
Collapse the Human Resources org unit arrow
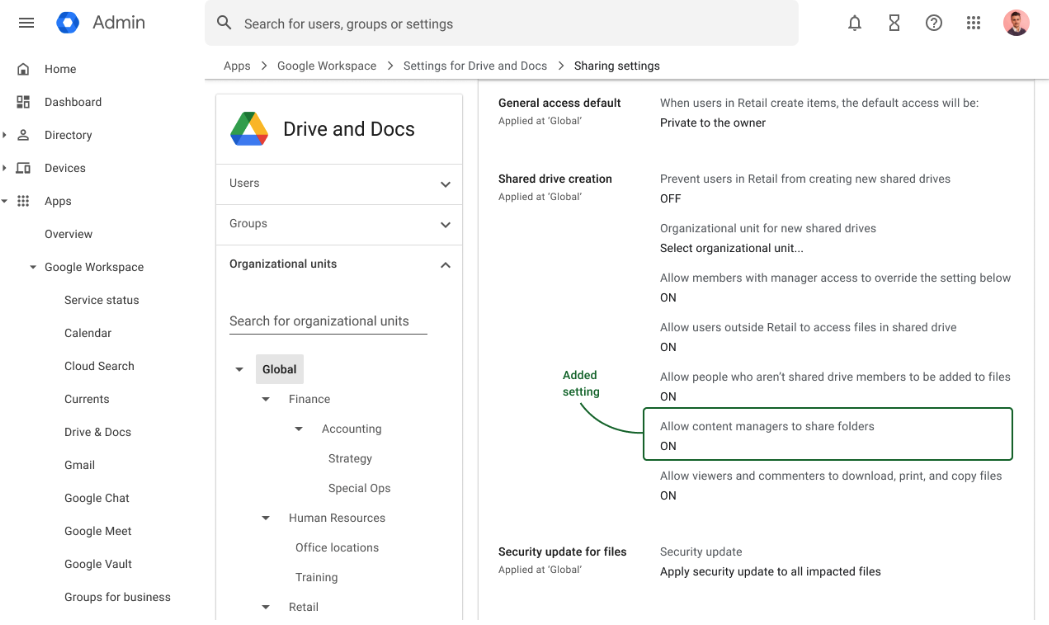(x=266, y=518)
